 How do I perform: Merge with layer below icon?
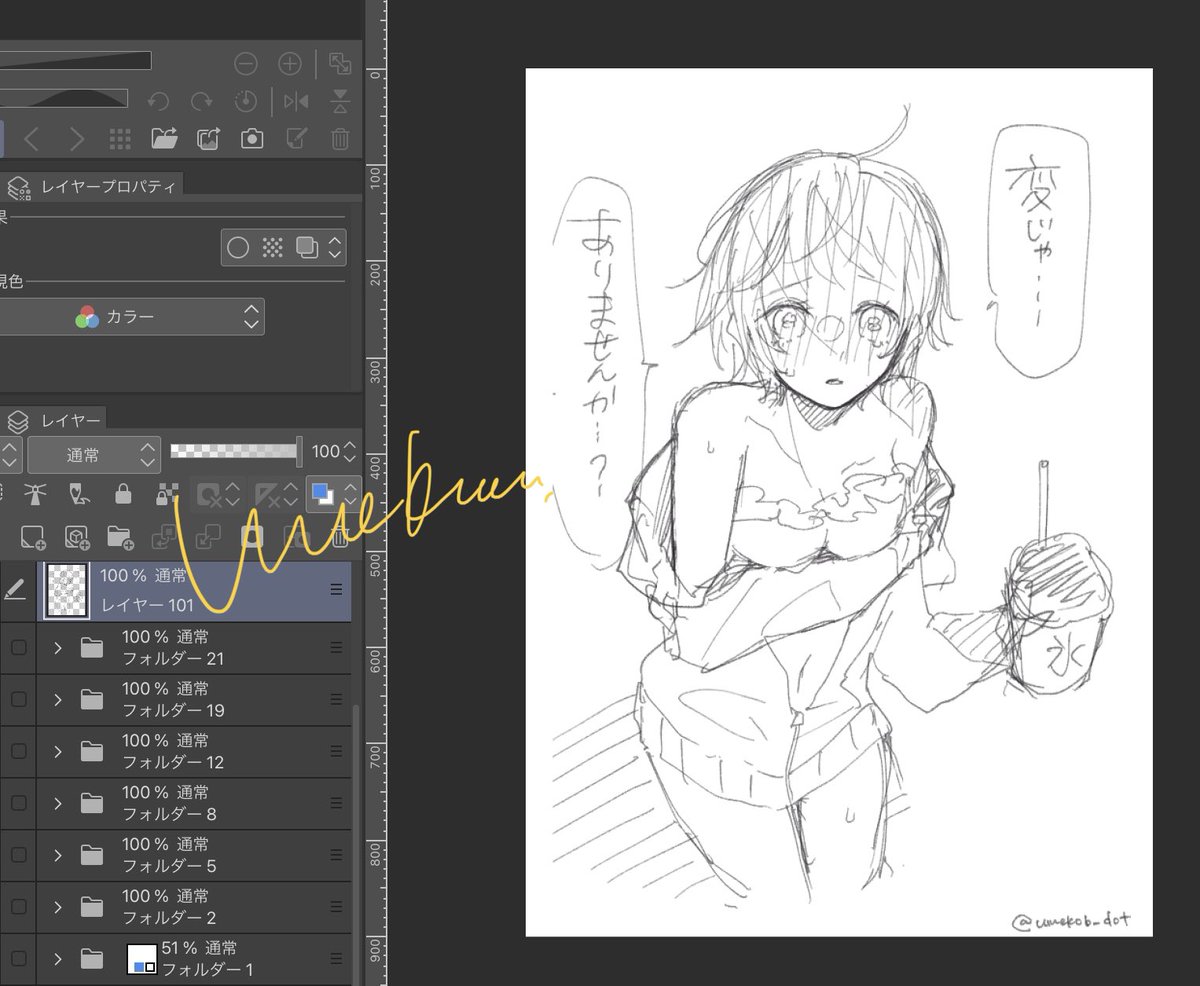[x=208, y=538]
